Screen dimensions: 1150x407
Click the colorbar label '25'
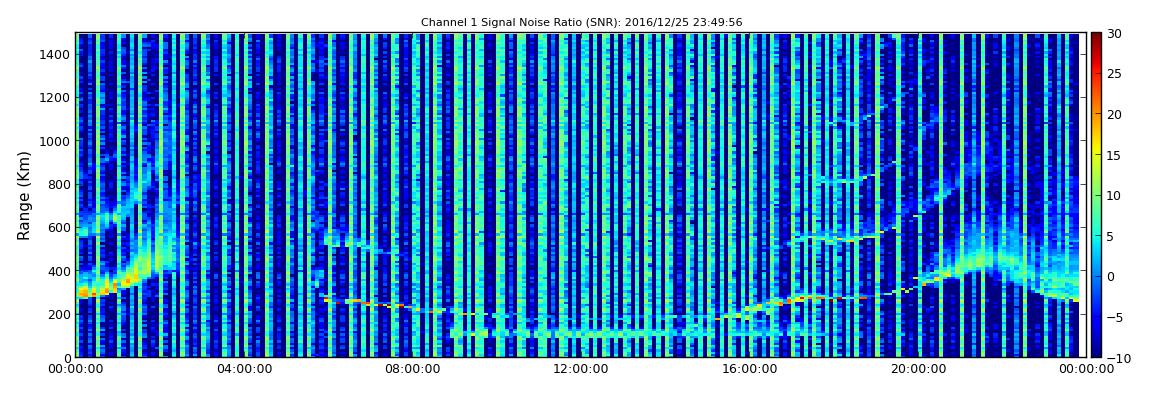[x=1114, y=73]
